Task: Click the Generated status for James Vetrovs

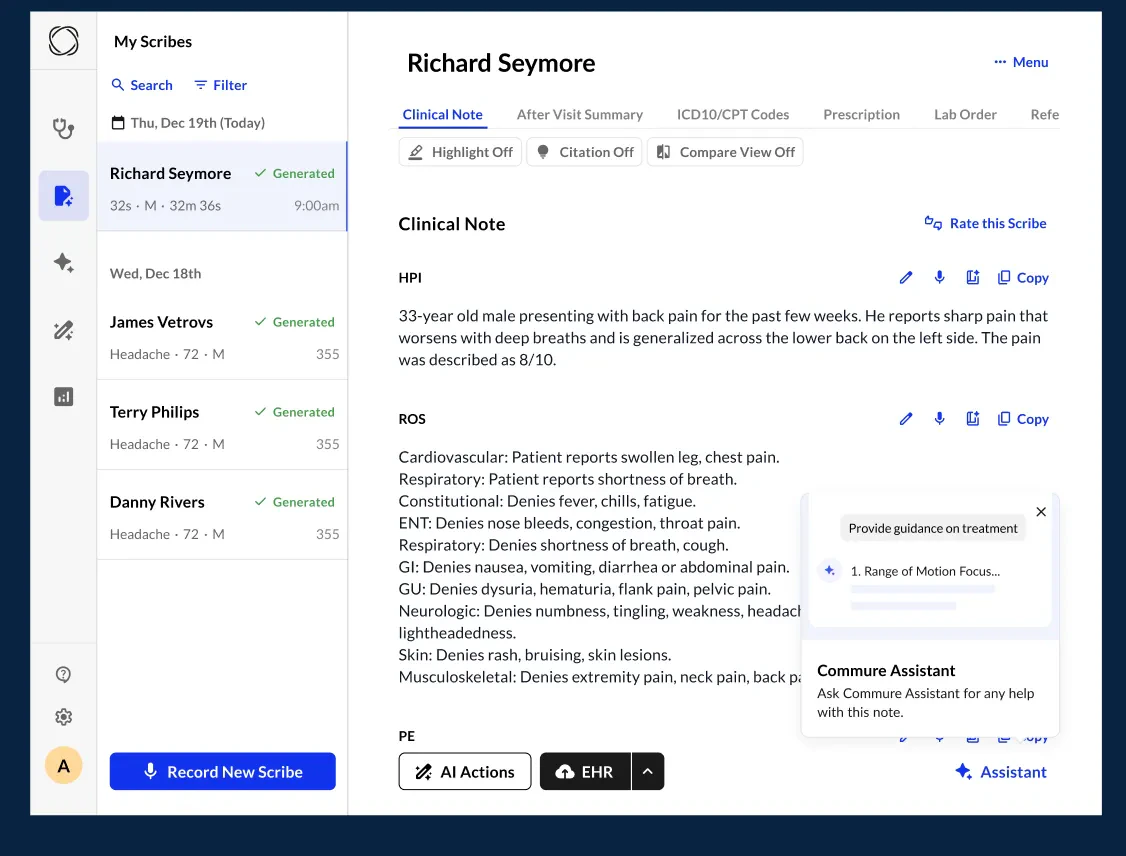Action: pos(294,322)
